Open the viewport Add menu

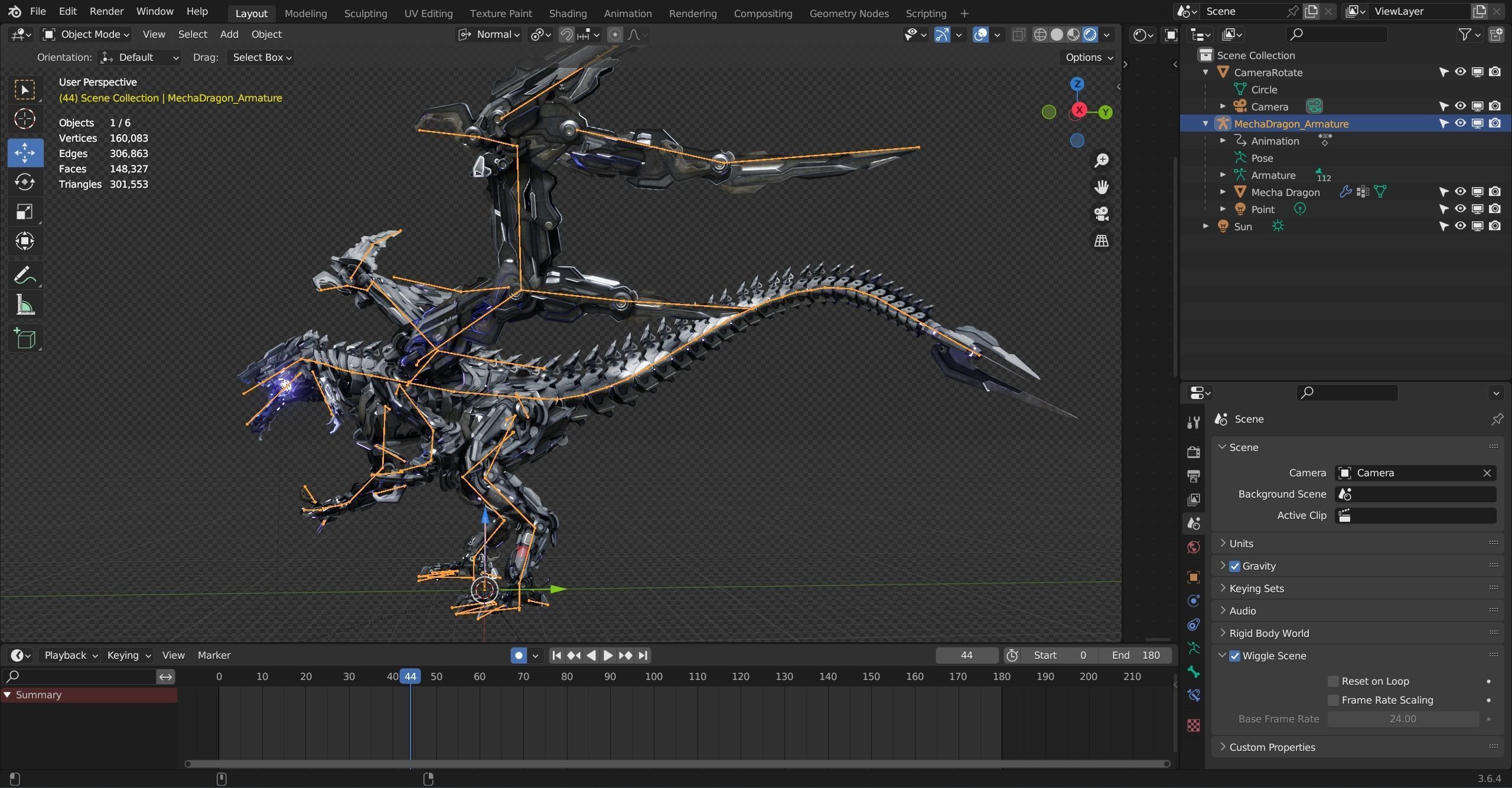pyautogui.click(x=229, y=35)
